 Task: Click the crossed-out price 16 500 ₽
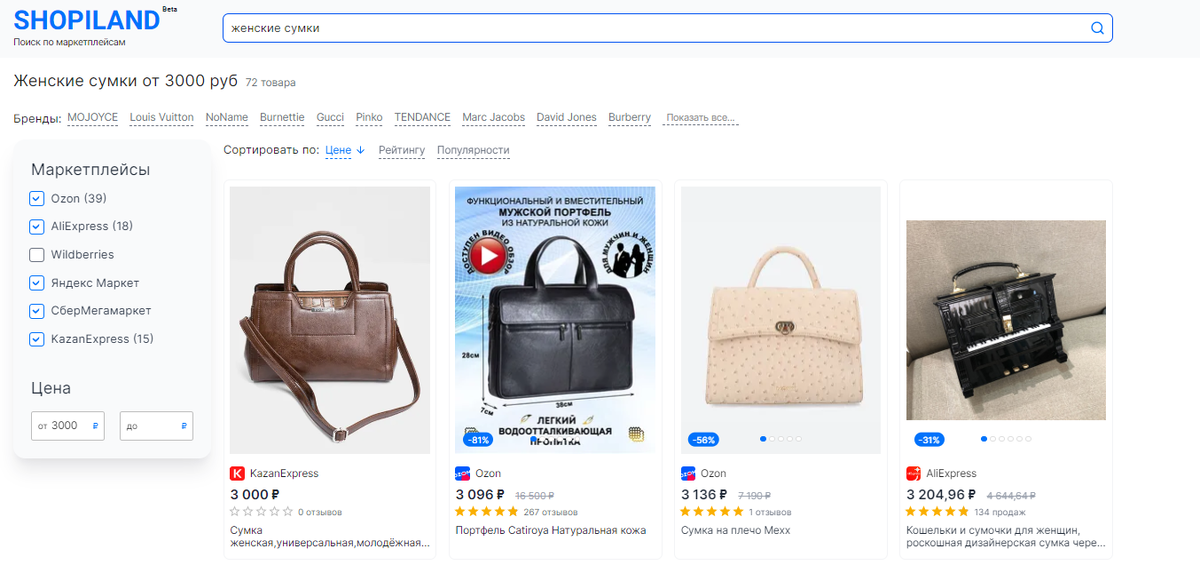tap(535, 495)
